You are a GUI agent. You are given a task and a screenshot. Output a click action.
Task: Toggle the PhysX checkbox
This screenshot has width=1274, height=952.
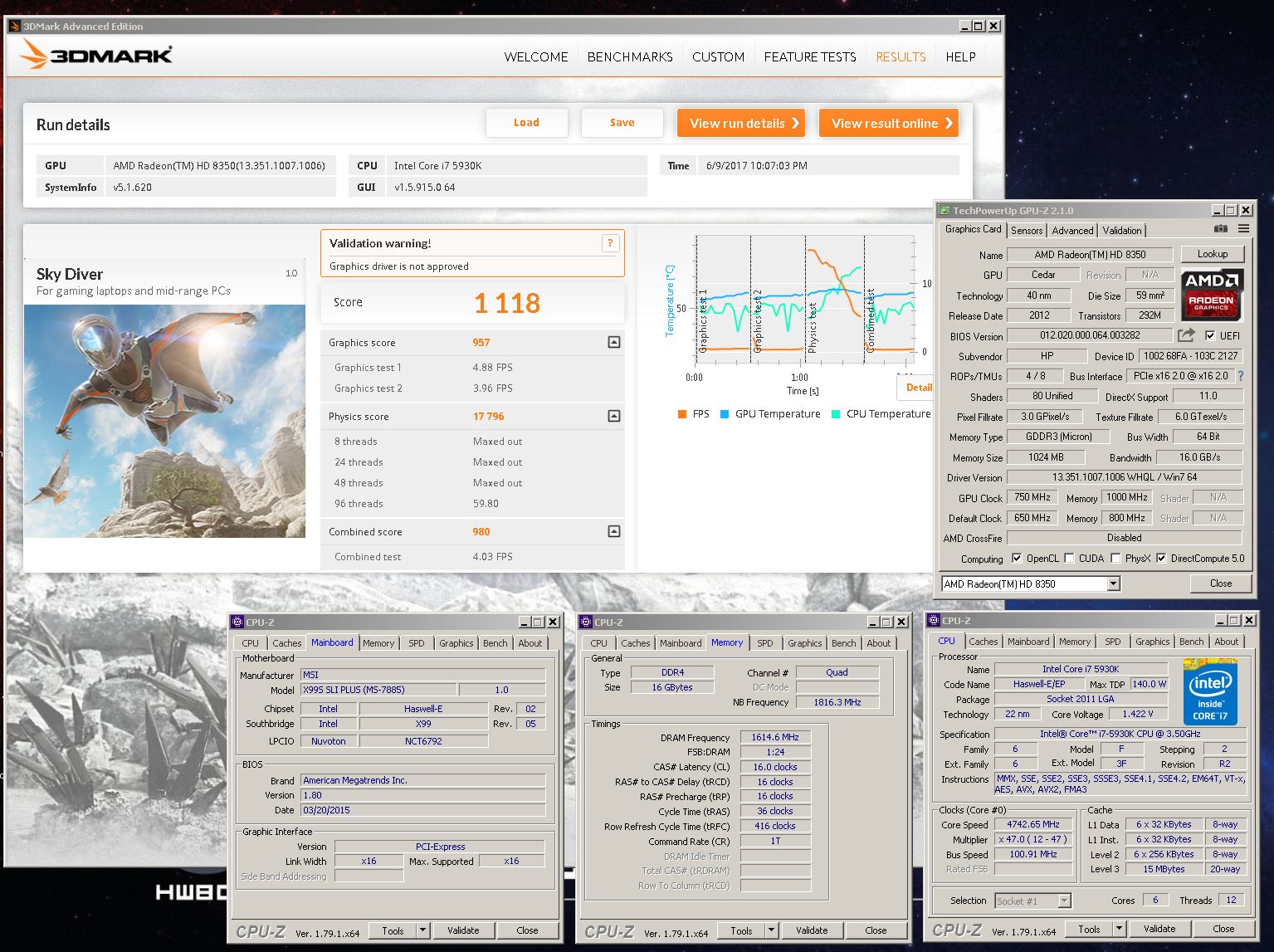1115,558
